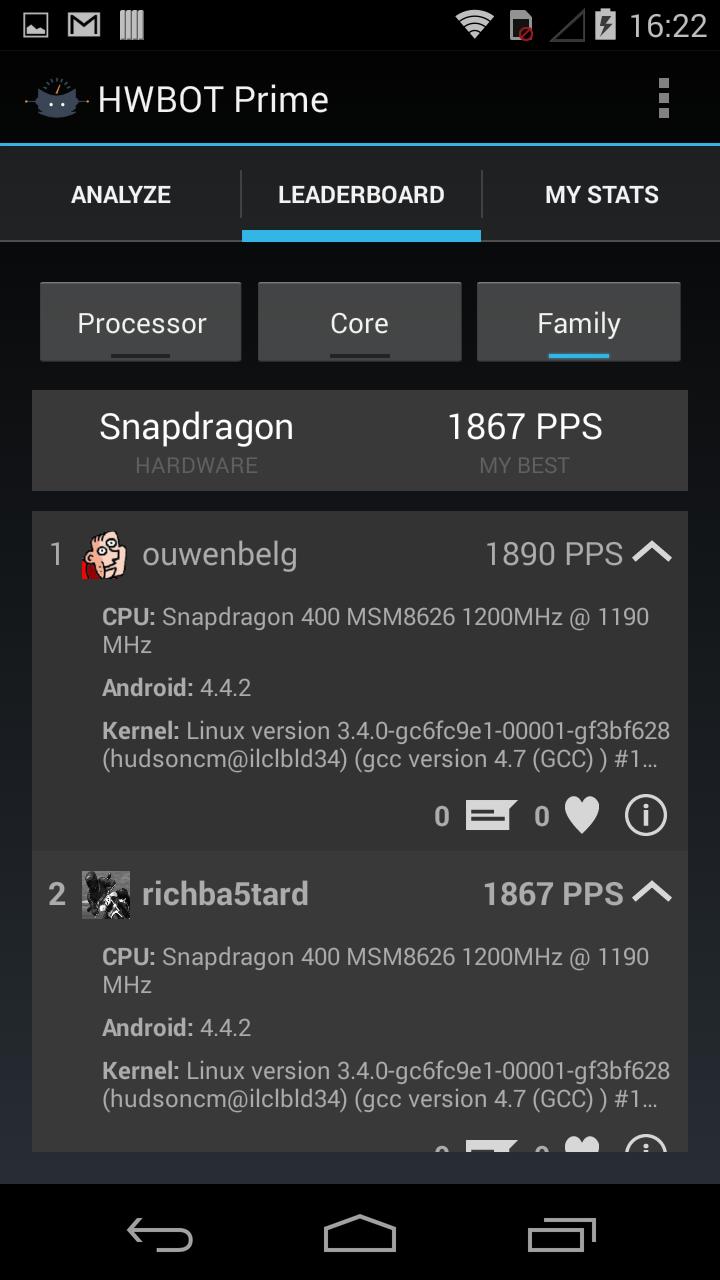This screenshot has height=1280, width=720.
Task: Open comments on ouwenbelg's score
Action: click(490, 816)
